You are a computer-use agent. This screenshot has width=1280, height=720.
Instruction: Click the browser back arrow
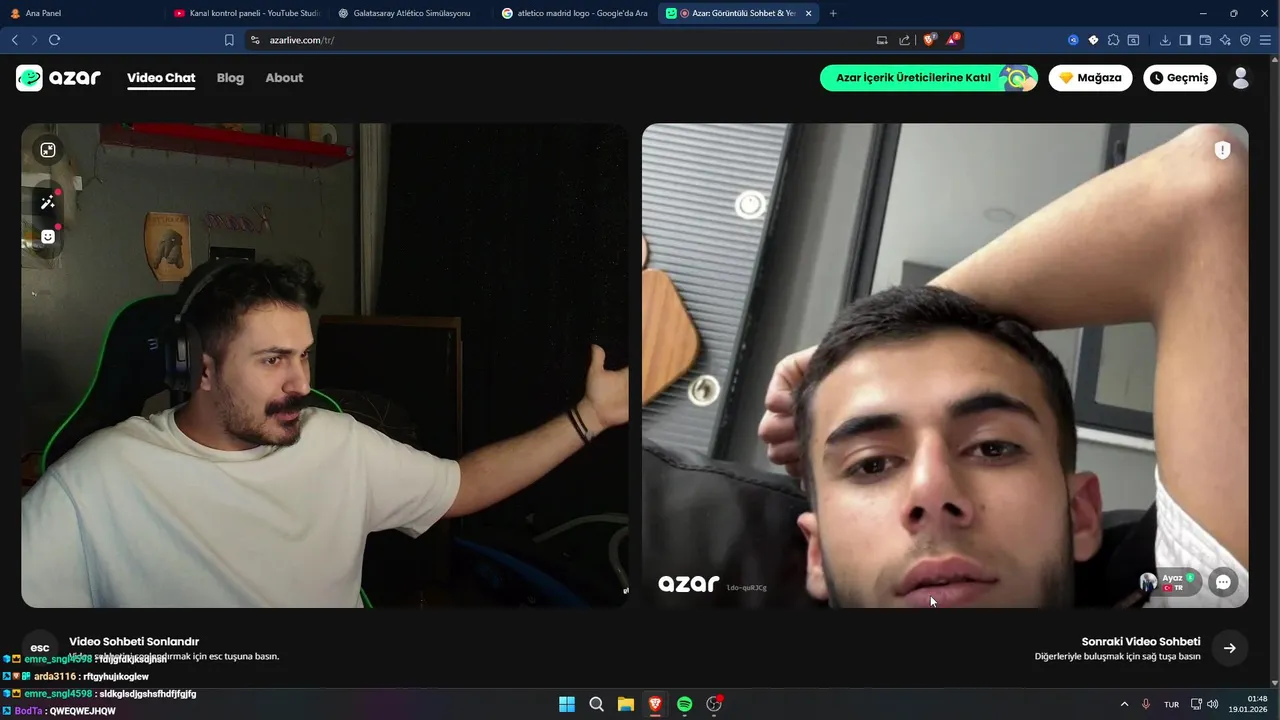click(x=15, y=40)
